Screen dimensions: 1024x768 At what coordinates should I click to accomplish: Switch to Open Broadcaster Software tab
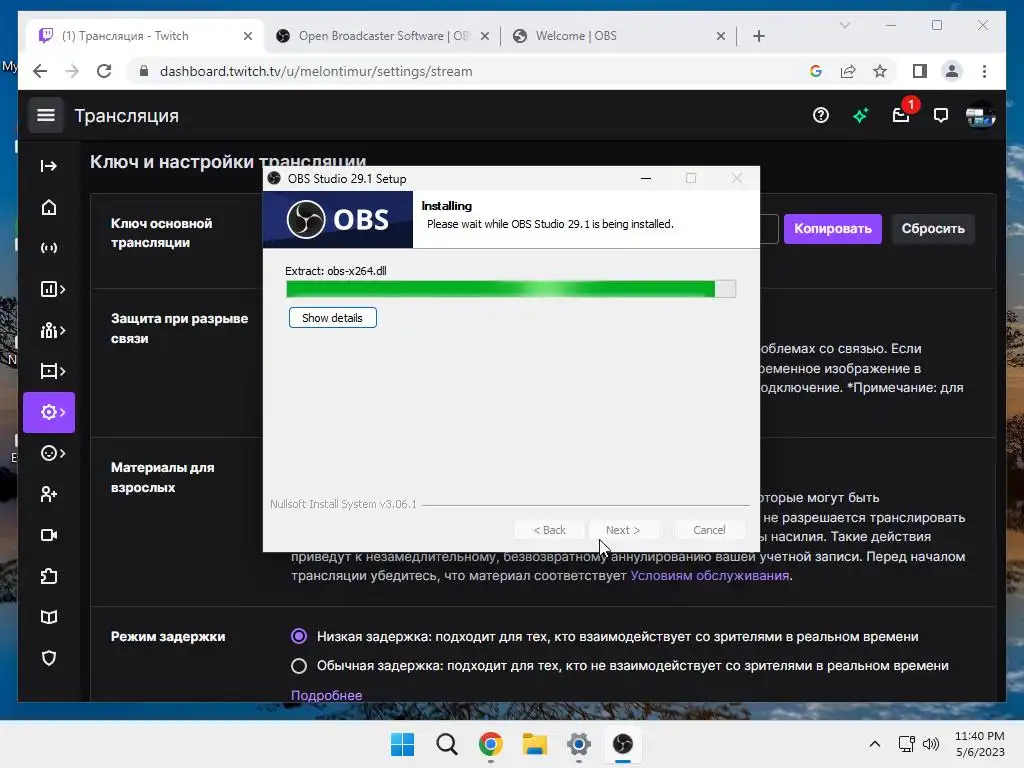click(383, 36)
